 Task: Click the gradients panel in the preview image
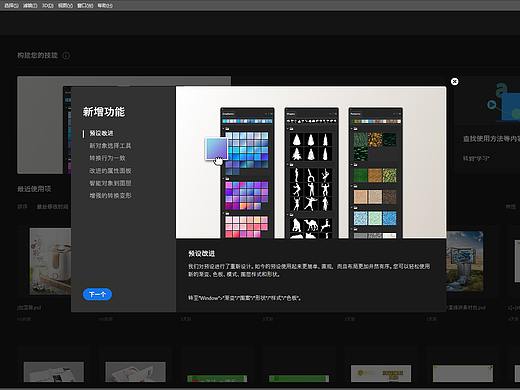247,173
